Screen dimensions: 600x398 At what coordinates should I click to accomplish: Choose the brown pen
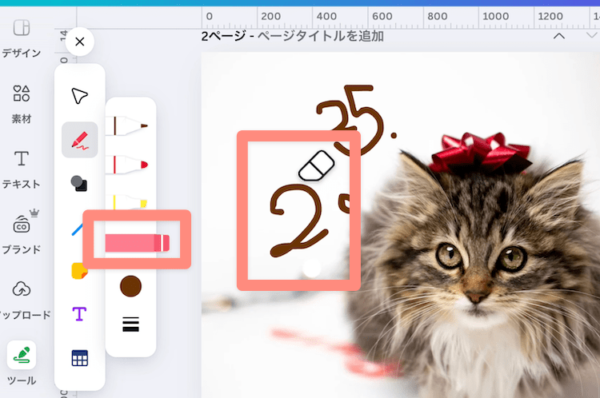(127, 126)
